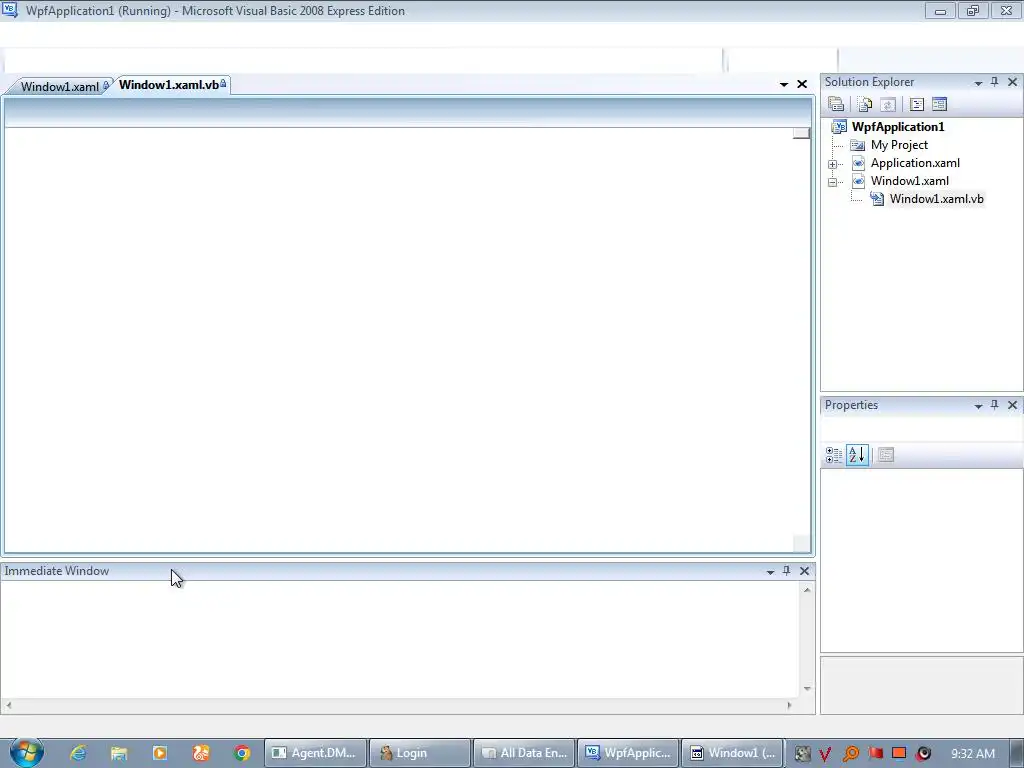Viewport: 1024px width, 768px height.
Task: Open Solution Explorer window position dropdown
Action: click(x=978, y=83)
